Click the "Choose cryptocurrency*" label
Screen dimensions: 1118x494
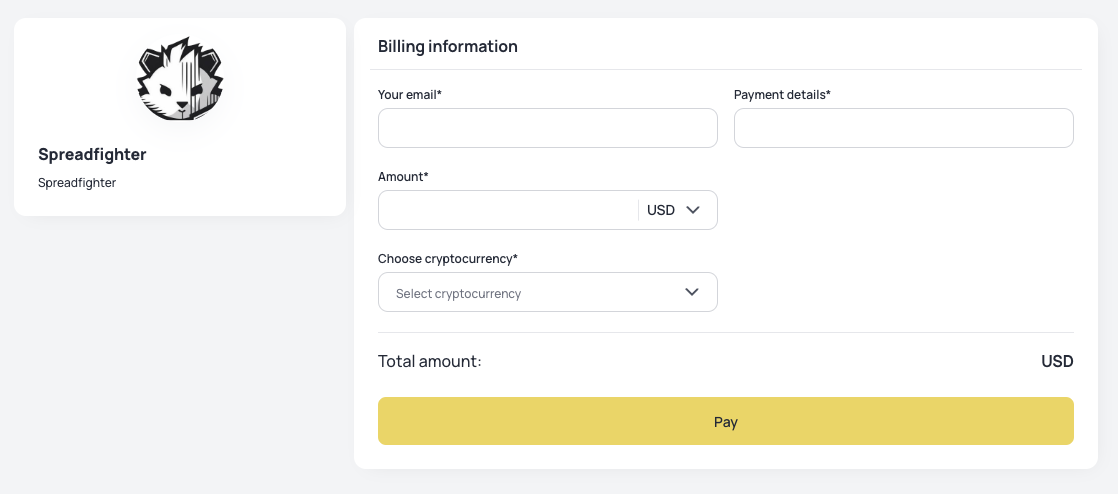[x=448, y=259]
